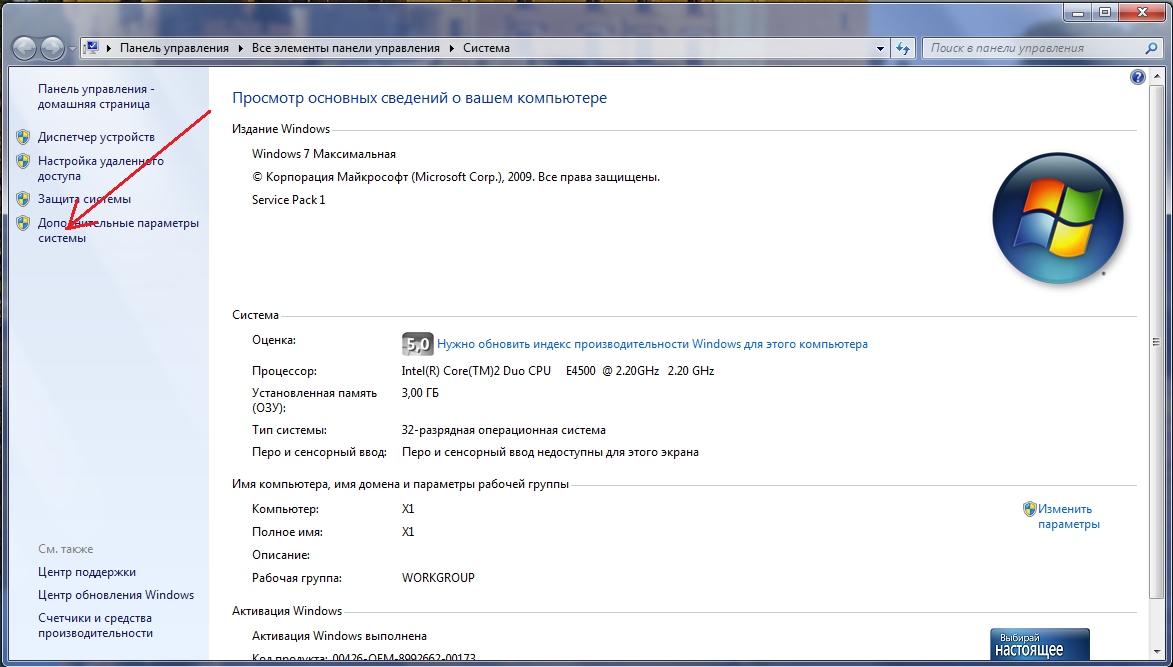Select Панель управления breadcrumb segment
The image size is (1173, 667).
click(174, 48)
